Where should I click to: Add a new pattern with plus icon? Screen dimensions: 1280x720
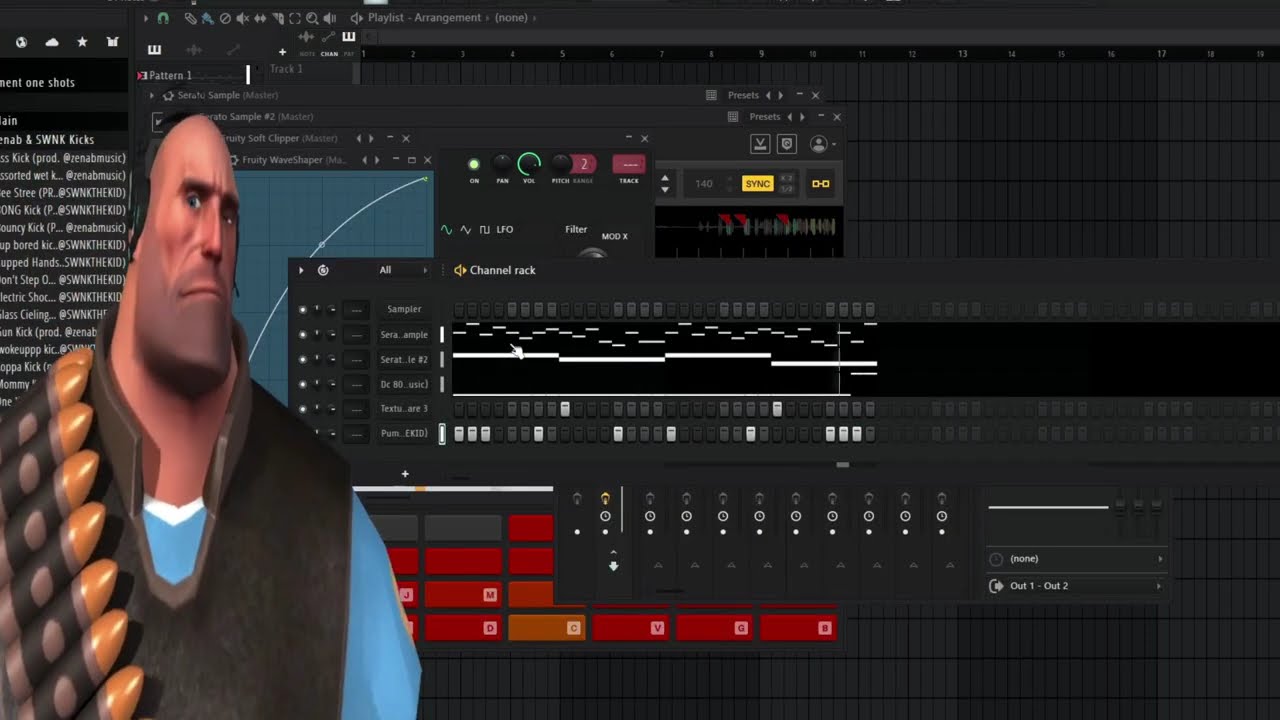(x=282, y=52)
